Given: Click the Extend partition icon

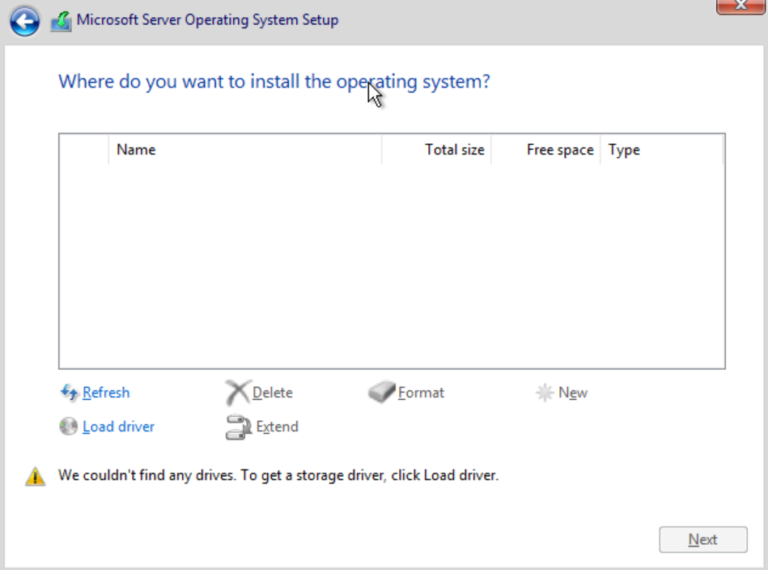Looking at the screenshot, I should [239, 427].
